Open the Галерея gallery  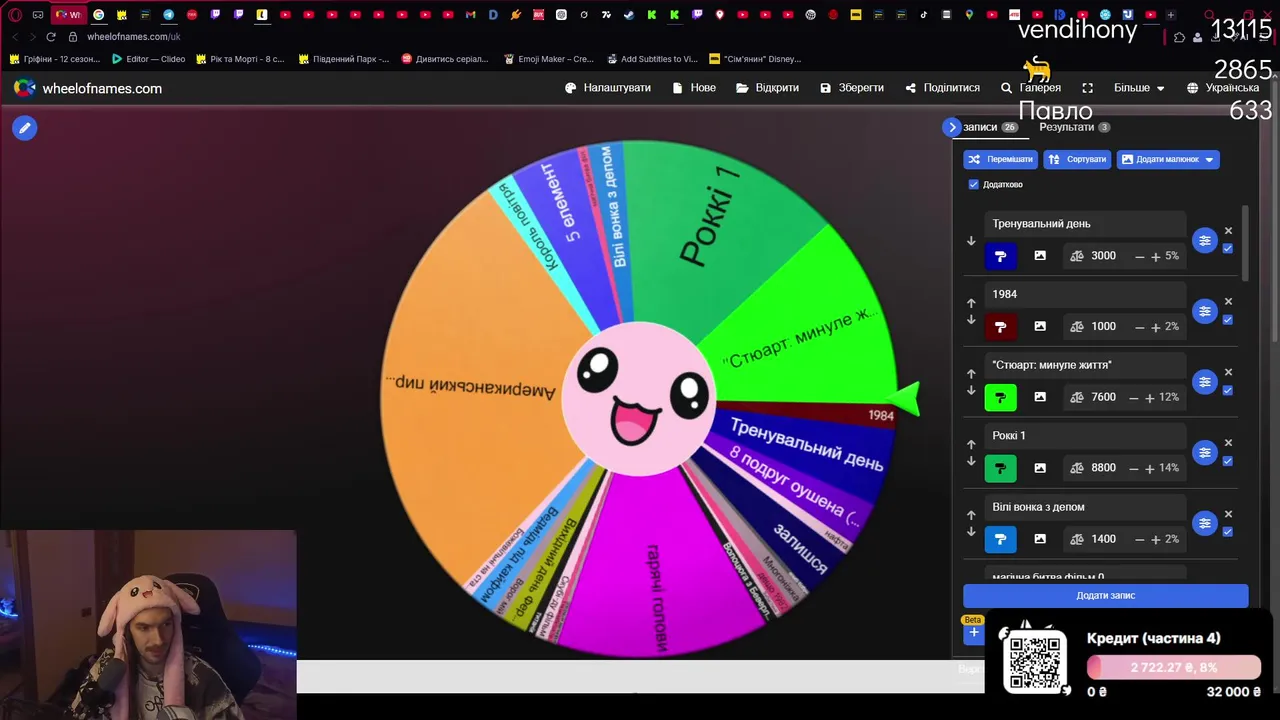(x=1031, y=88)
